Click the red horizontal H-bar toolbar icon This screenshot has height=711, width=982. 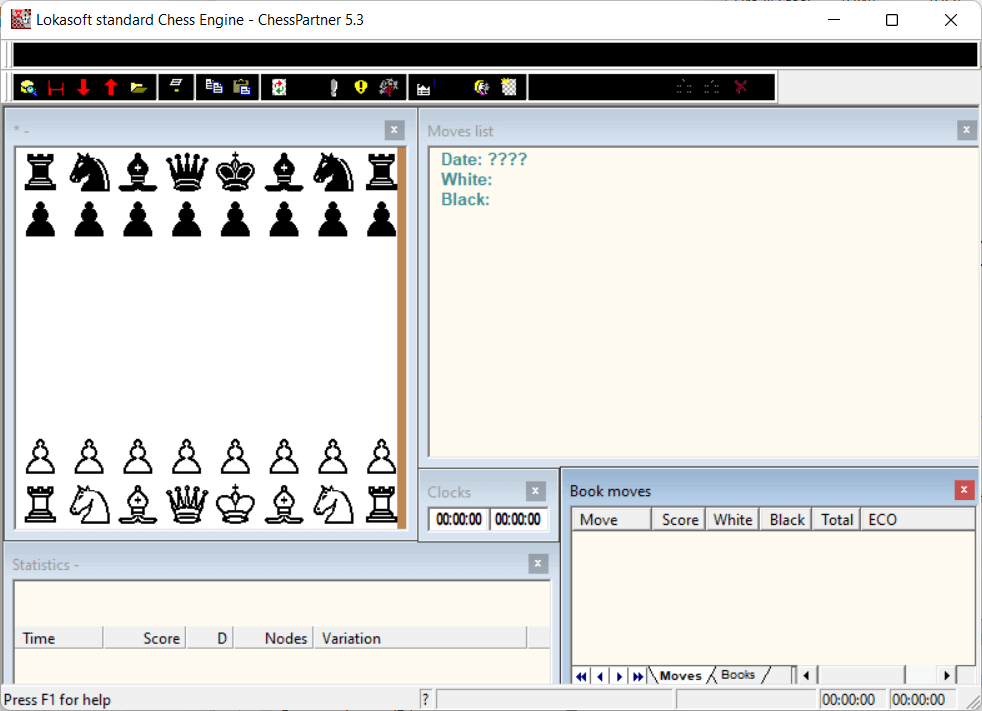(56, 88)
